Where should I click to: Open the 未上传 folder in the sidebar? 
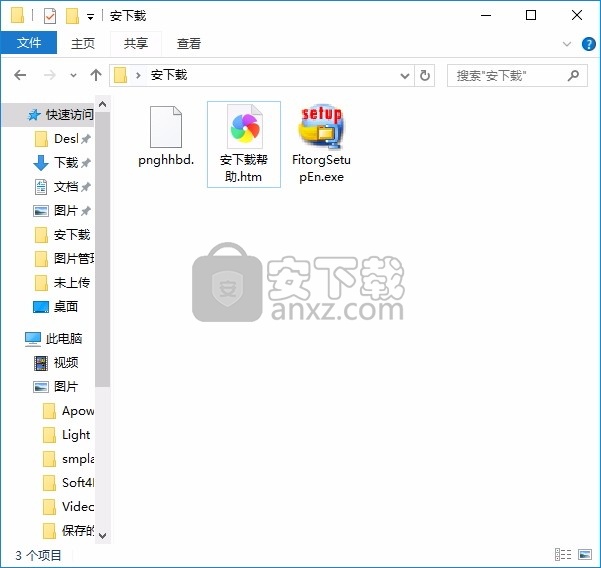(x=62, y=283)
